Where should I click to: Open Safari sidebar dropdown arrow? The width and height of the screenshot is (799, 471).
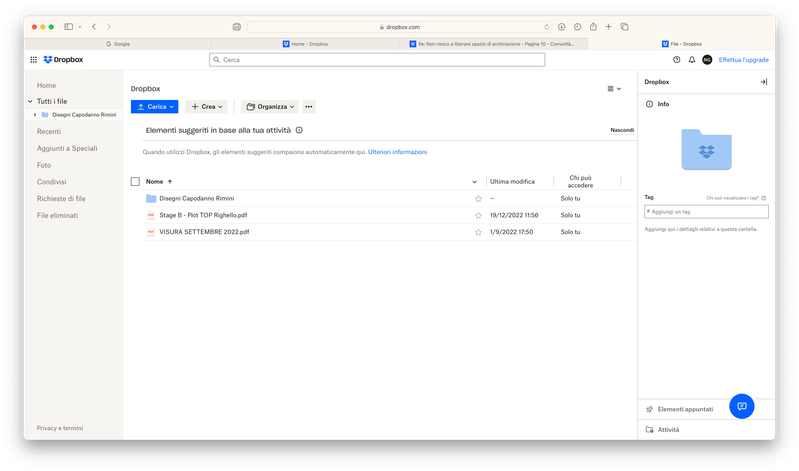[x=79, y=27]
